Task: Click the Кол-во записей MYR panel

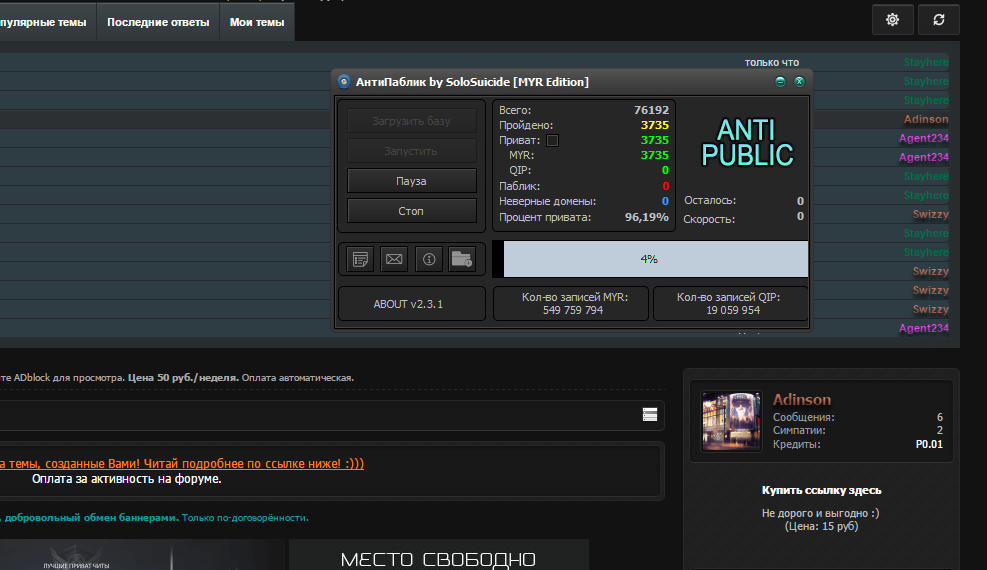Action: pos(571,304)
